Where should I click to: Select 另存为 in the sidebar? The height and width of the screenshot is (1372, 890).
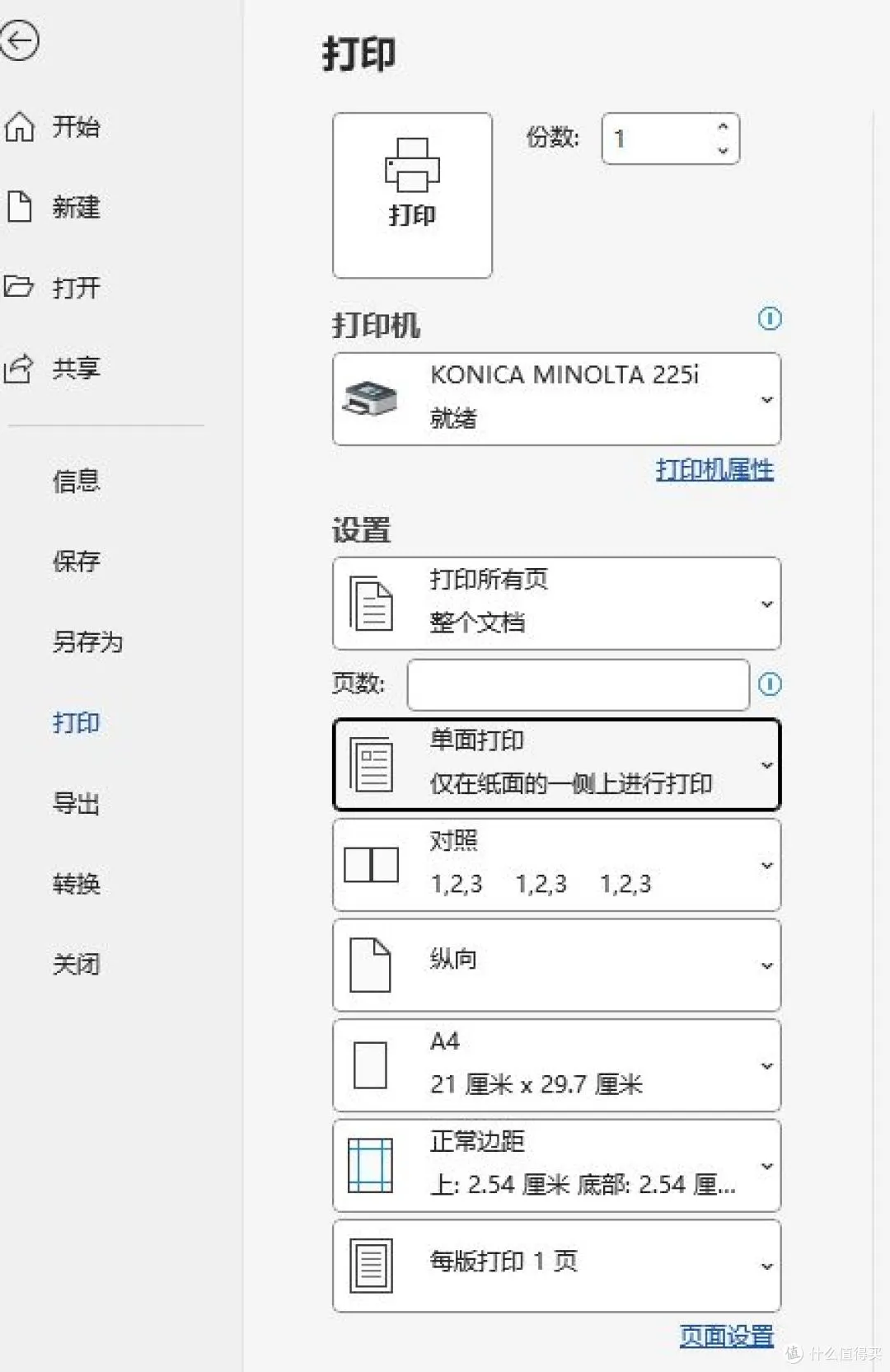coord(87,641)
